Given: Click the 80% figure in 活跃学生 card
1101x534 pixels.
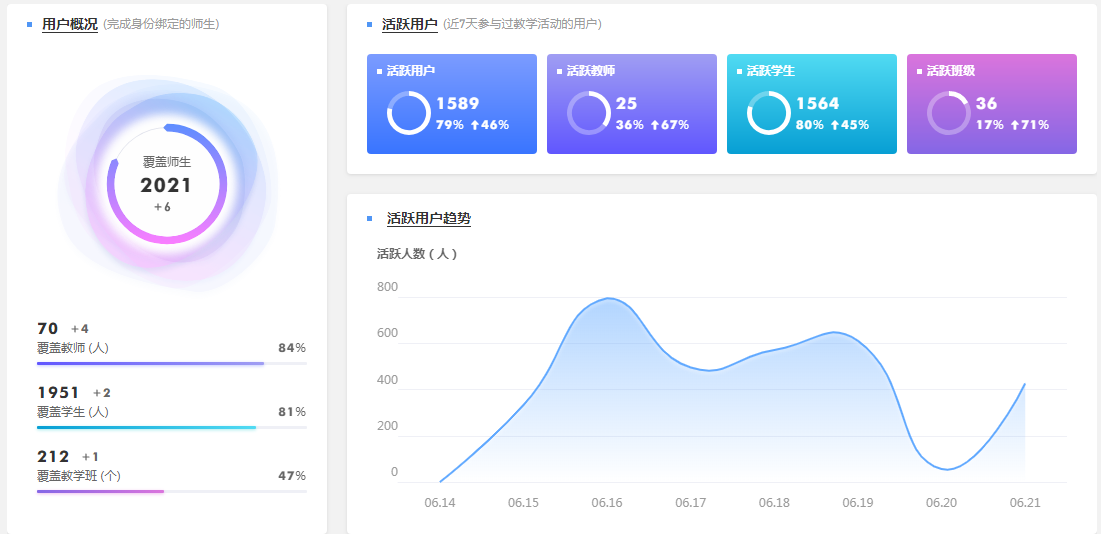Looking at the screenshot, I should coord(810,126).
